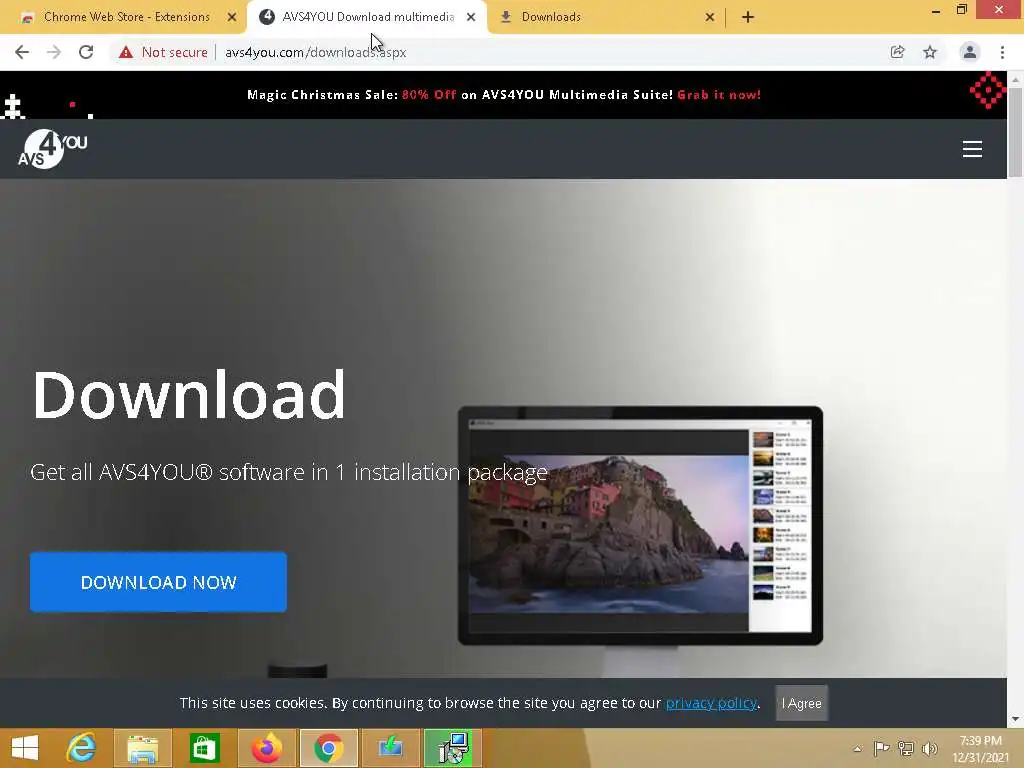Click the AVS4YOU logo
The height and width of the screenshot is (768, 1024).
[x=52, y=149]
